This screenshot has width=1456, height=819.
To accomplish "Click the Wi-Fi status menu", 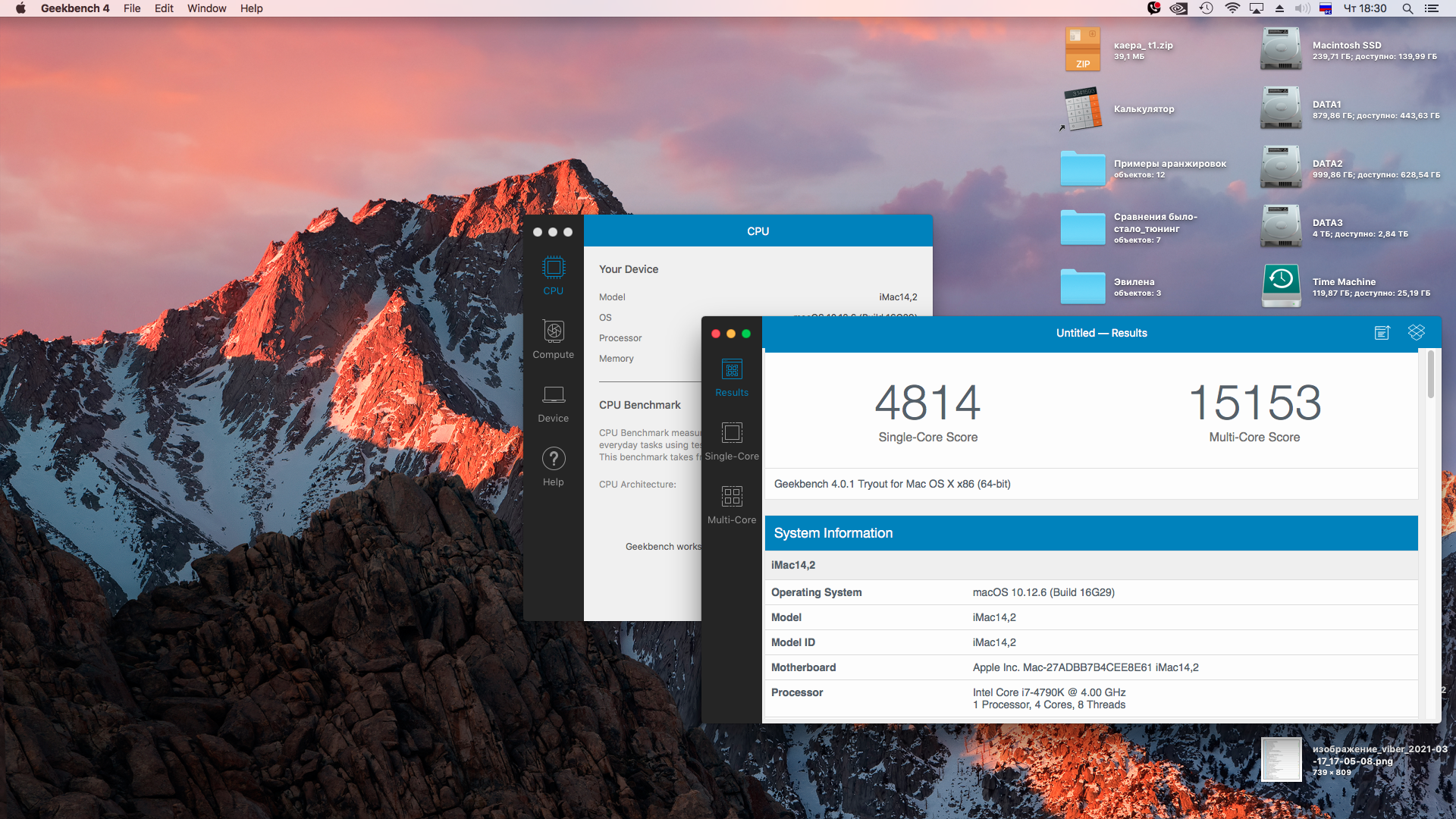I will (1232, 8).
